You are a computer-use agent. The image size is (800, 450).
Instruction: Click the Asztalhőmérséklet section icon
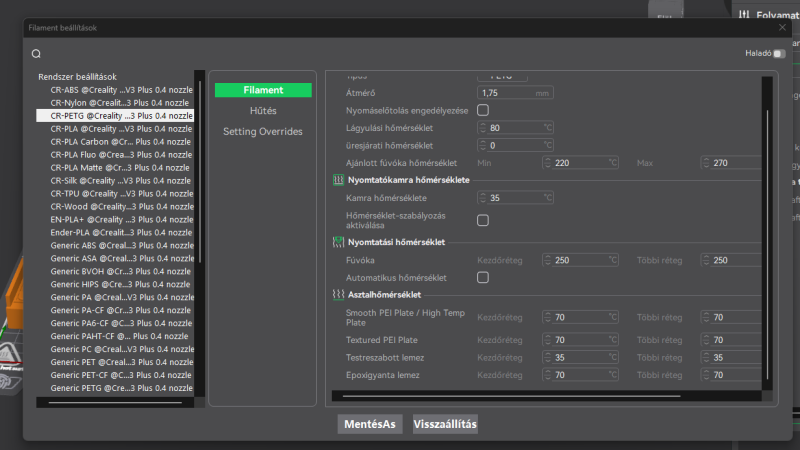point(338,294)
